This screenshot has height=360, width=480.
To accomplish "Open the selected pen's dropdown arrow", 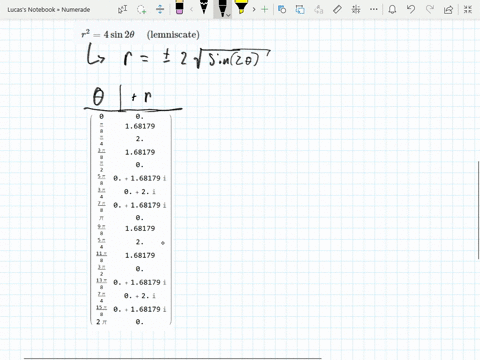I will 228,15.
